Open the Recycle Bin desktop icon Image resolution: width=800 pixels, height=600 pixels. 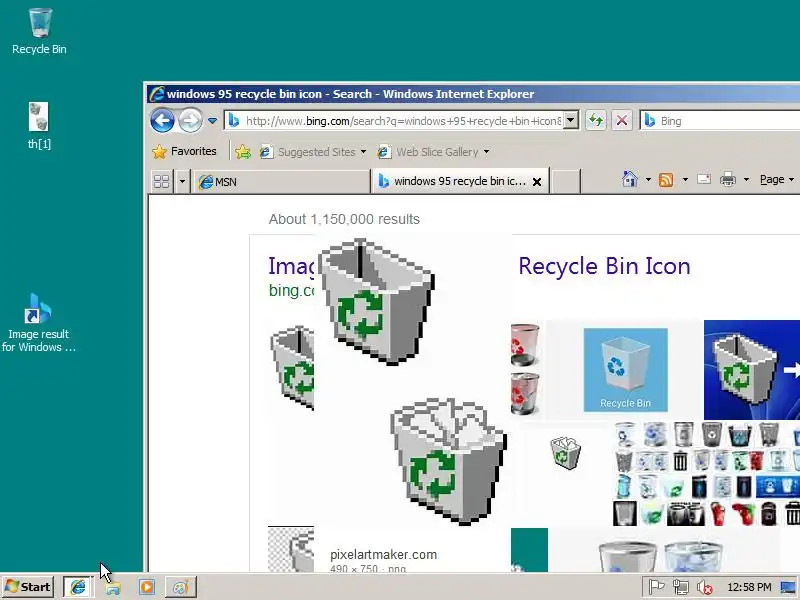(39, 31)
